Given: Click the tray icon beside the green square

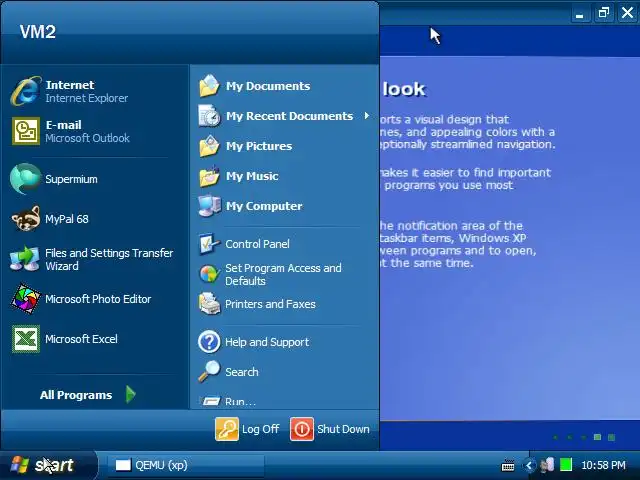Looking at the screenshot, I should click(x=547, y=464).
